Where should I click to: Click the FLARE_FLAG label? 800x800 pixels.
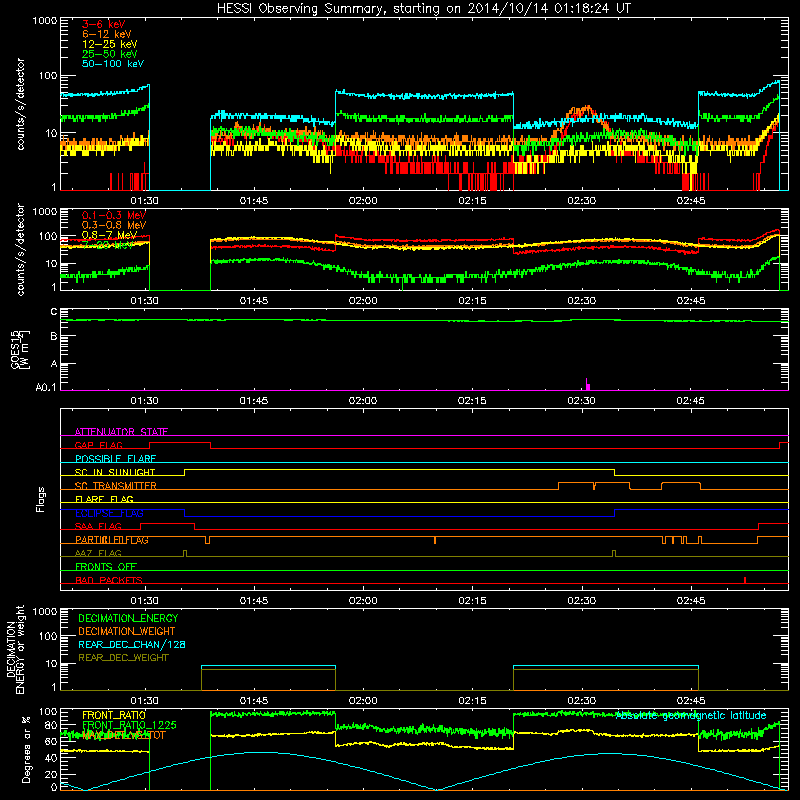(x=104, y=499)
